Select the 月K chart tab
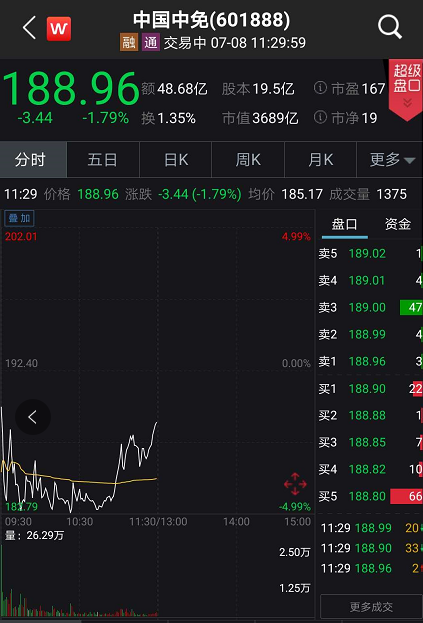This screenshot has height=623, width=423. [321, 160]
